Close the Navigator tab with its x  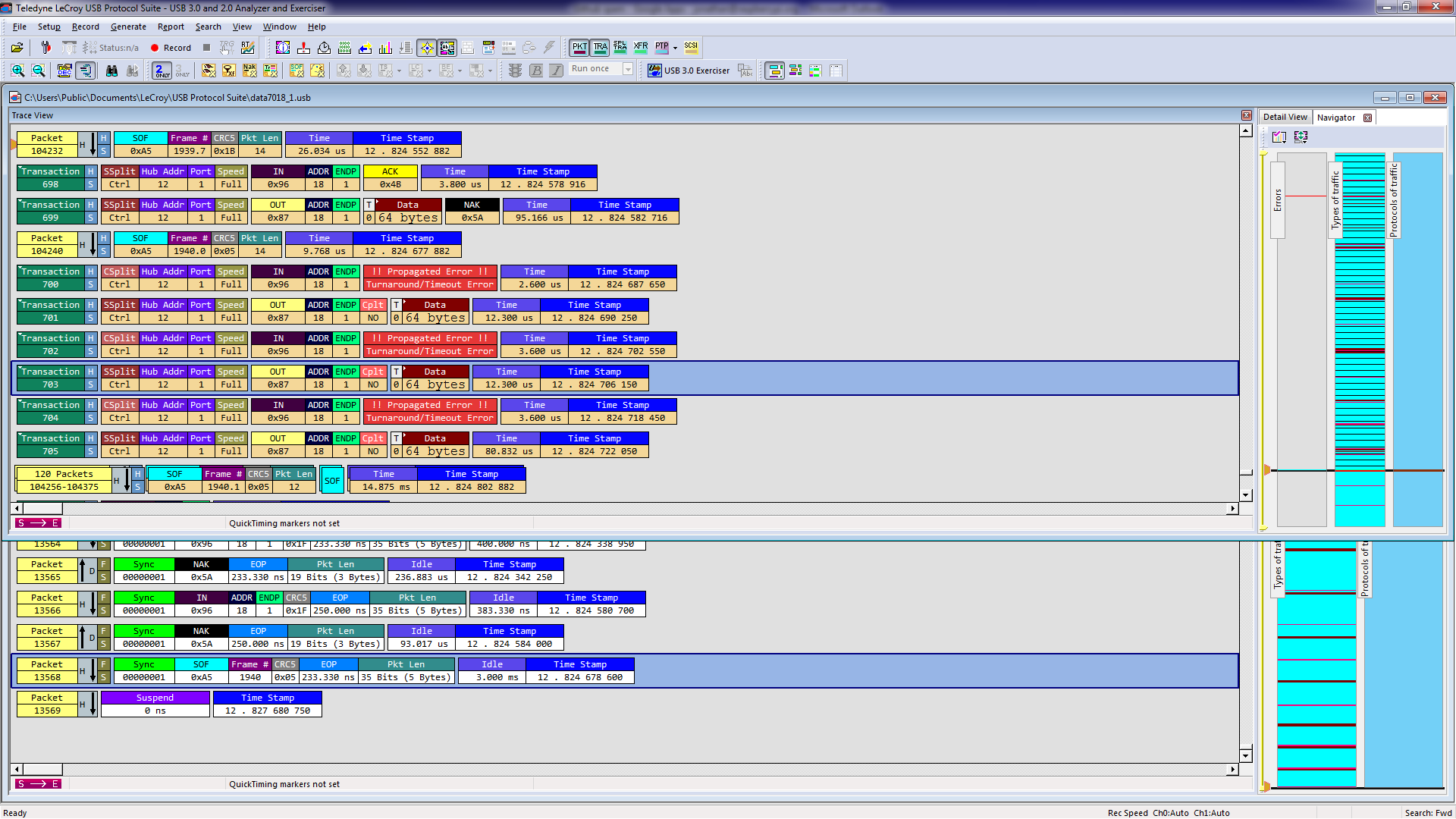click(1367, 118)
